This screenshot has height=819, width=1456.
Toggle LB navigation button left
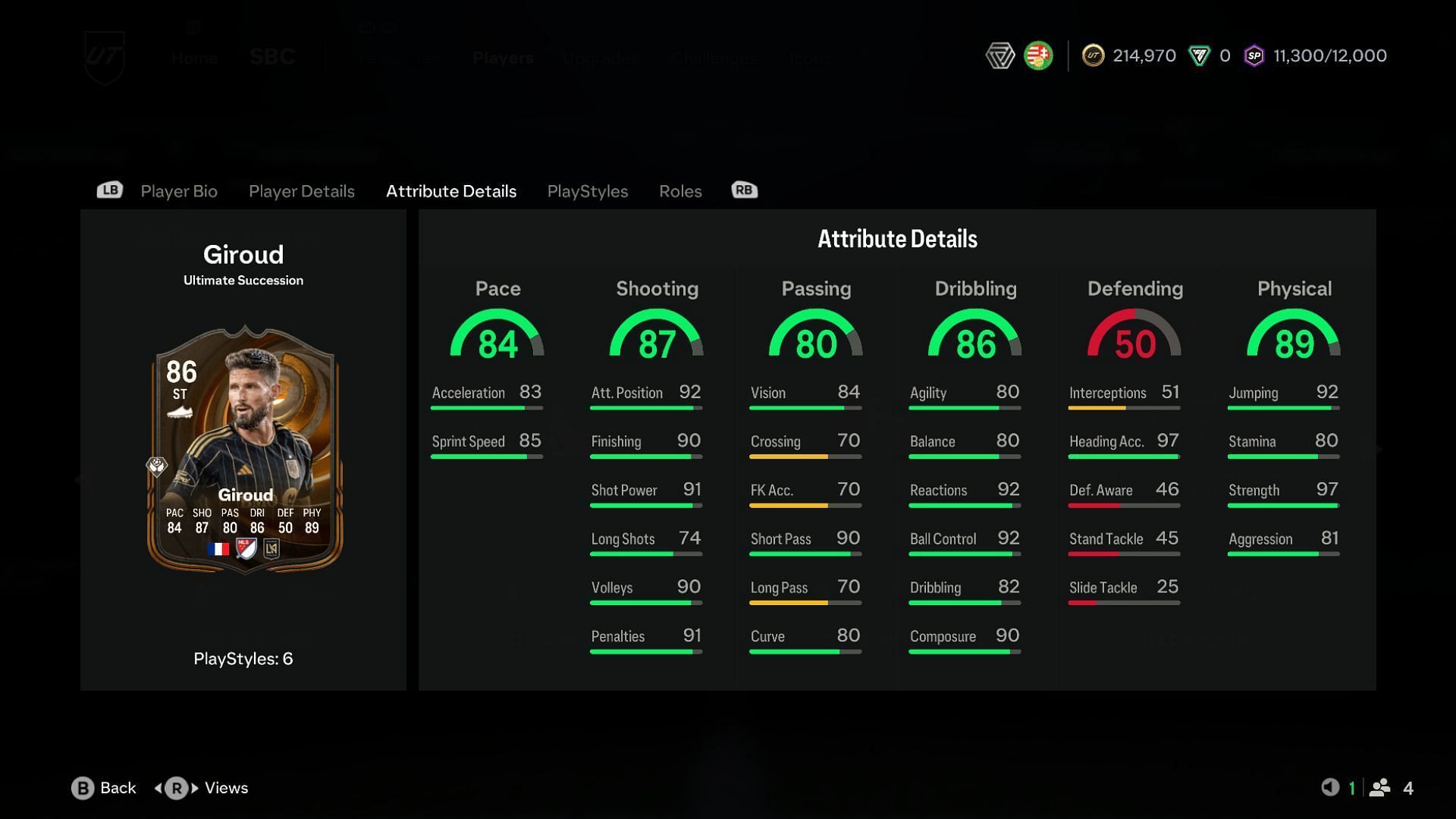(109, 190)
